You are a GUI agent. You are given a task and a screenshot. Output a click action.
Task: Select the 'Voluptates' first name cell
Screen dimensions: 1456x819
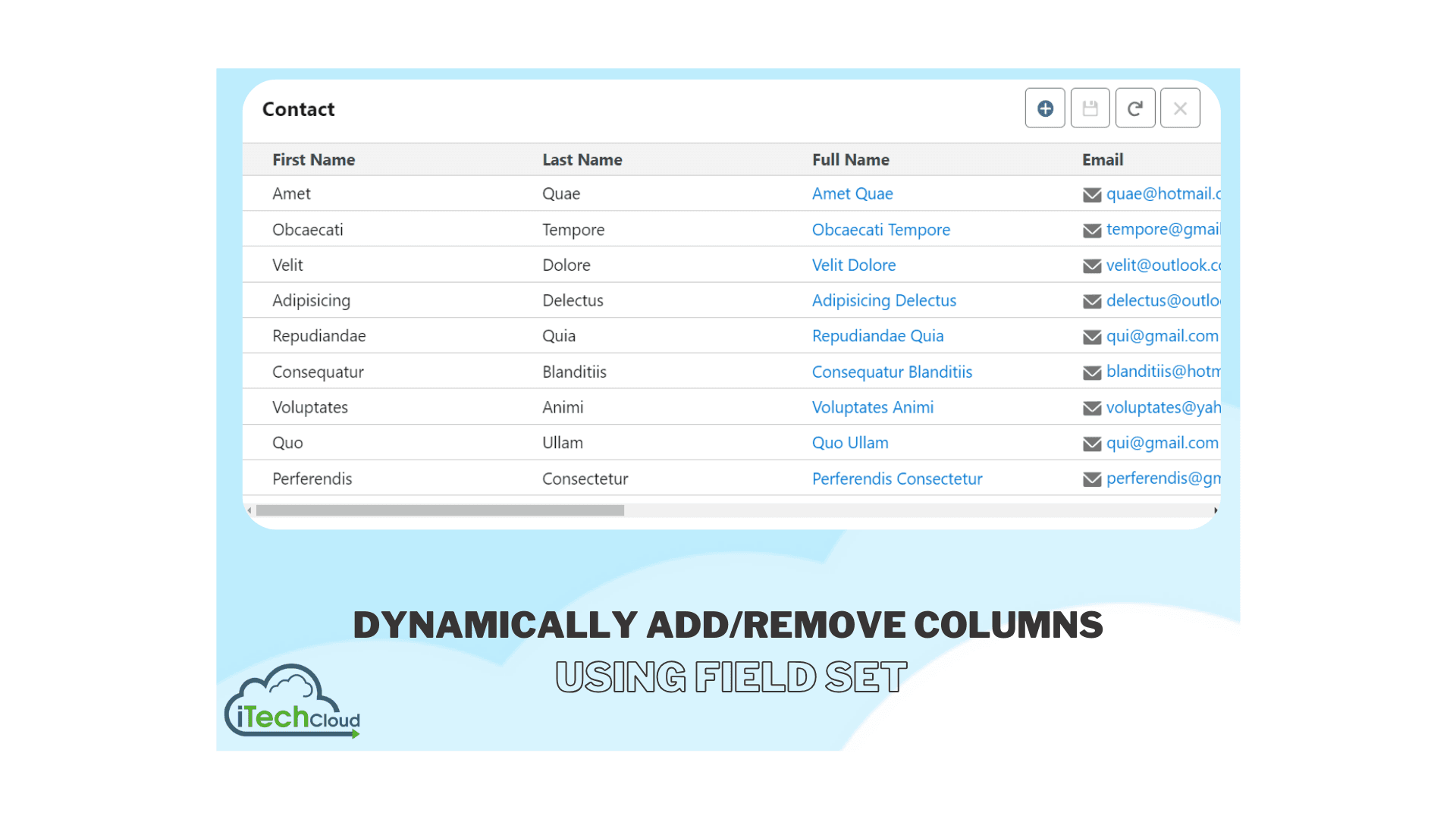click(x=310, y=408)
